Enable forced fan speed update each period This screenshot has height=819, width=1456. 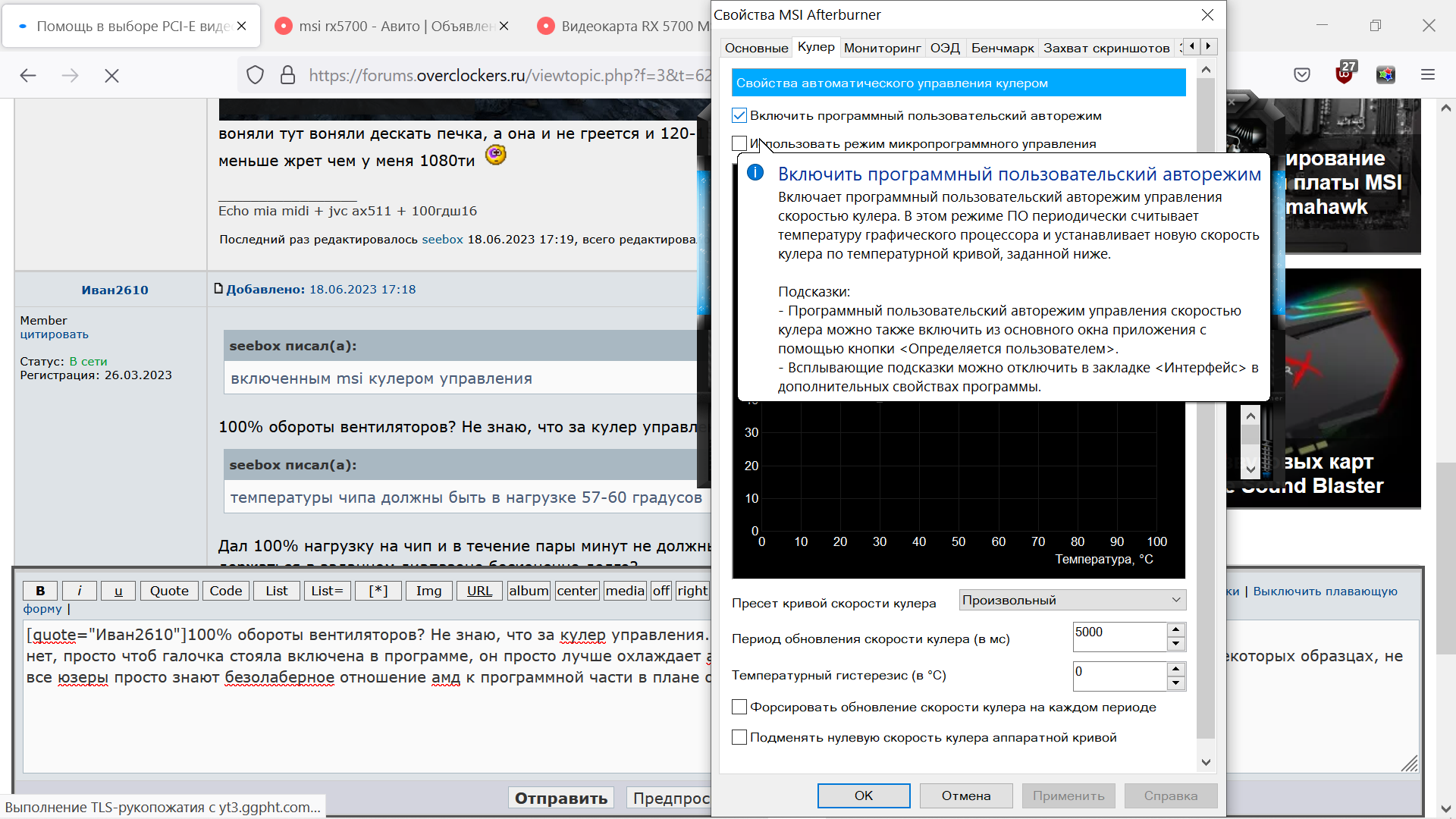pos(739,707)
